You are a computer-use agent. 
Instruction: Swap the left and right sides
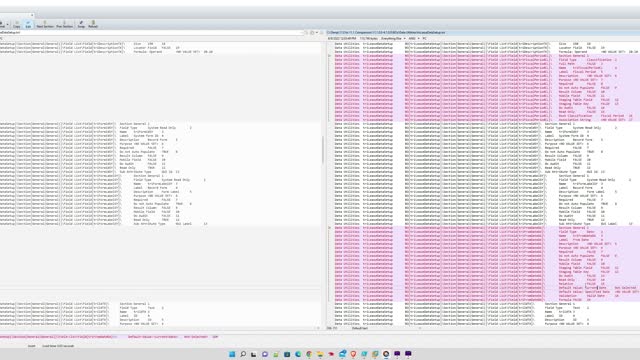pos(81,24)
